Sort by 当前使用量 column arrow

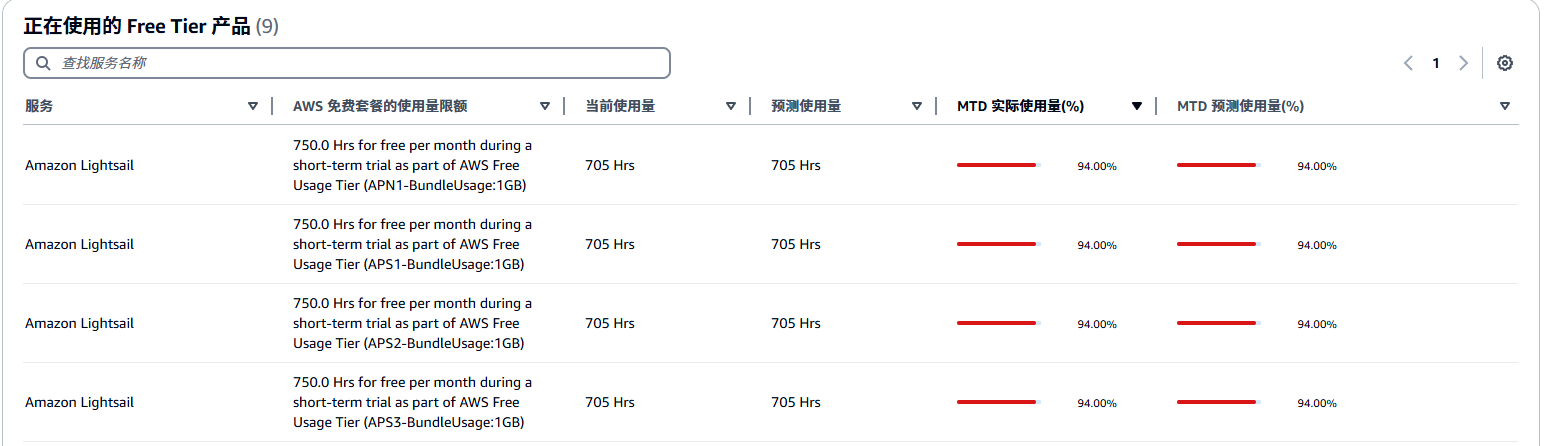[731, 106]
